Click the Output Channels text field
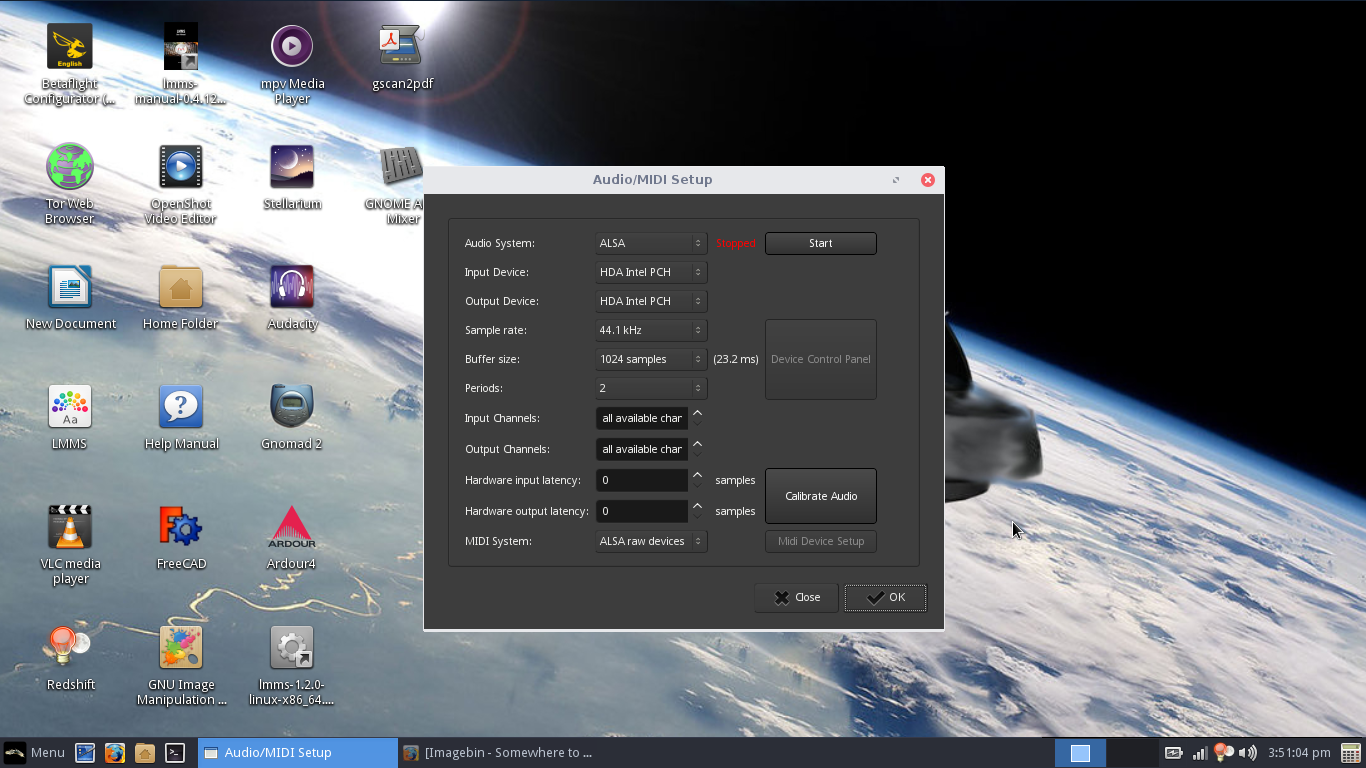This screenshot has width=1366, height=768. click(x=642, y=449)
